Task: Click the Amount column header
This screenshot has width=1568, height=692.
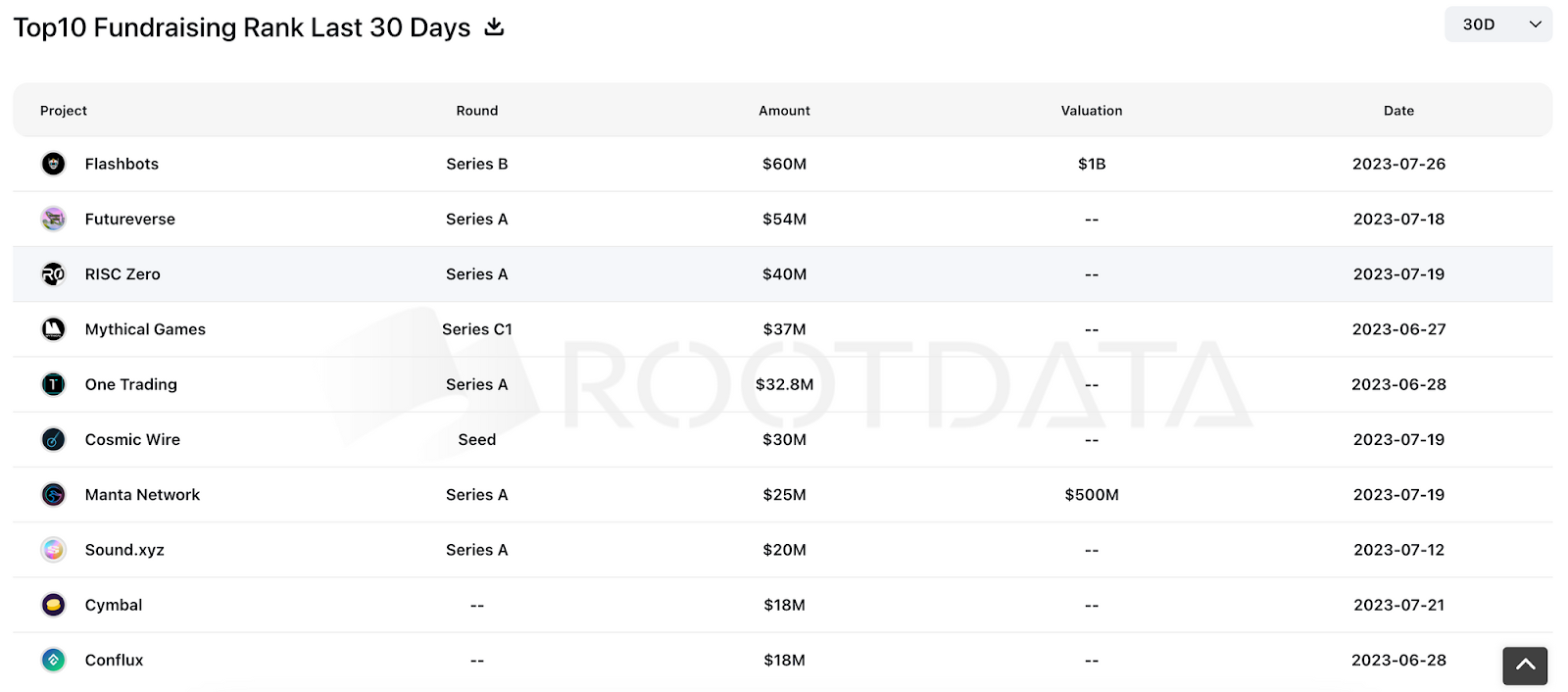Action: 784,111
